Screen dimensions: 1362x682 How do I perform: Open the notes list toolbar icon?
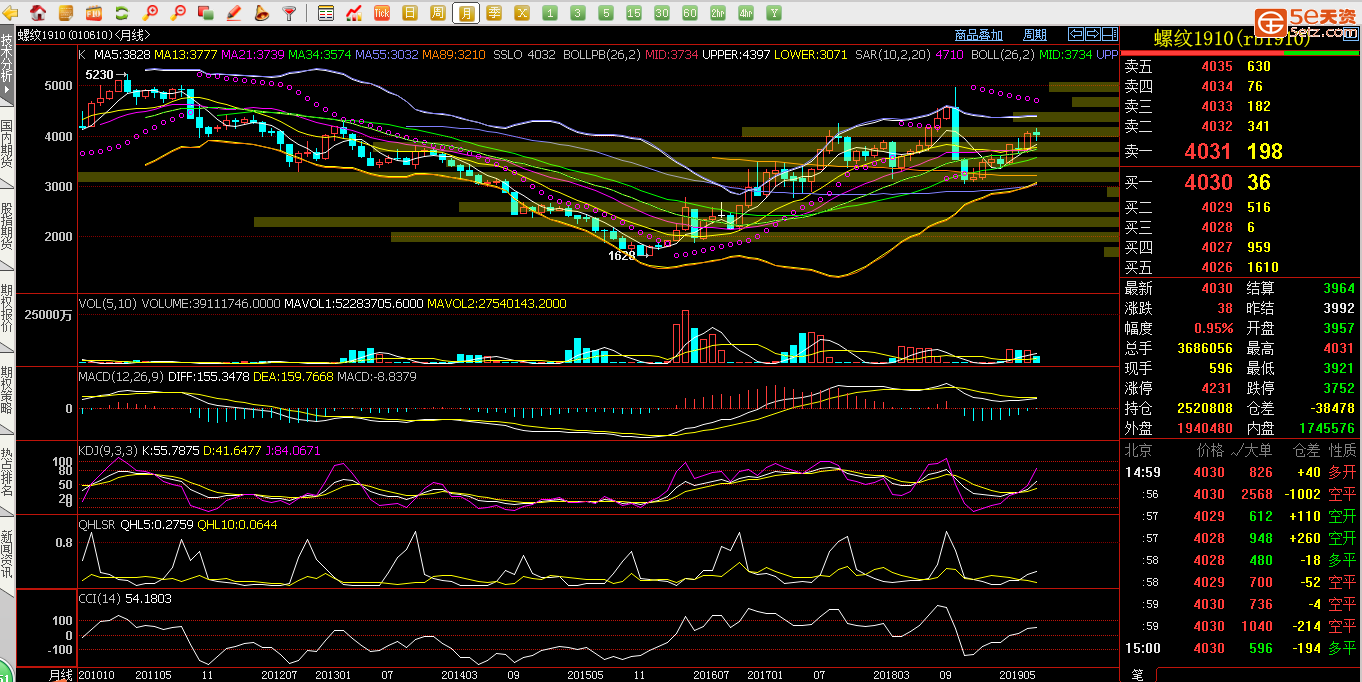coord(66,13)
